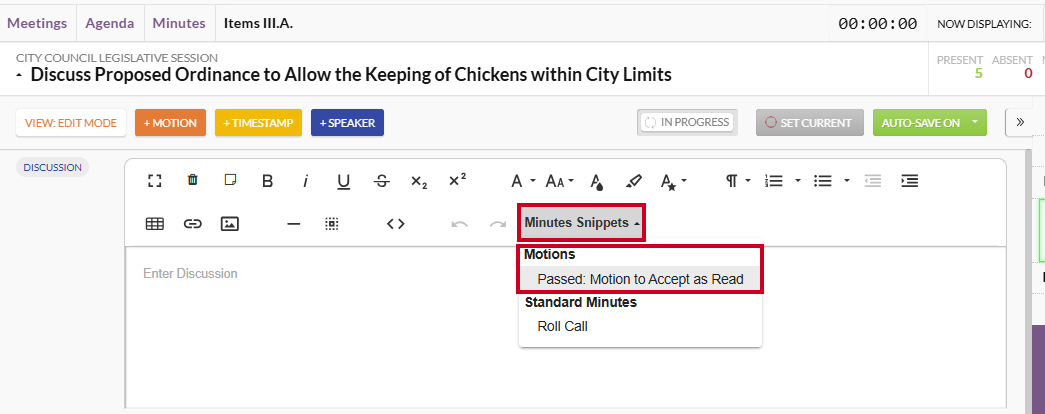Screen dimensions: 1045x414
Task: Toggle italic formatting
Action: (x=305, y=181)
